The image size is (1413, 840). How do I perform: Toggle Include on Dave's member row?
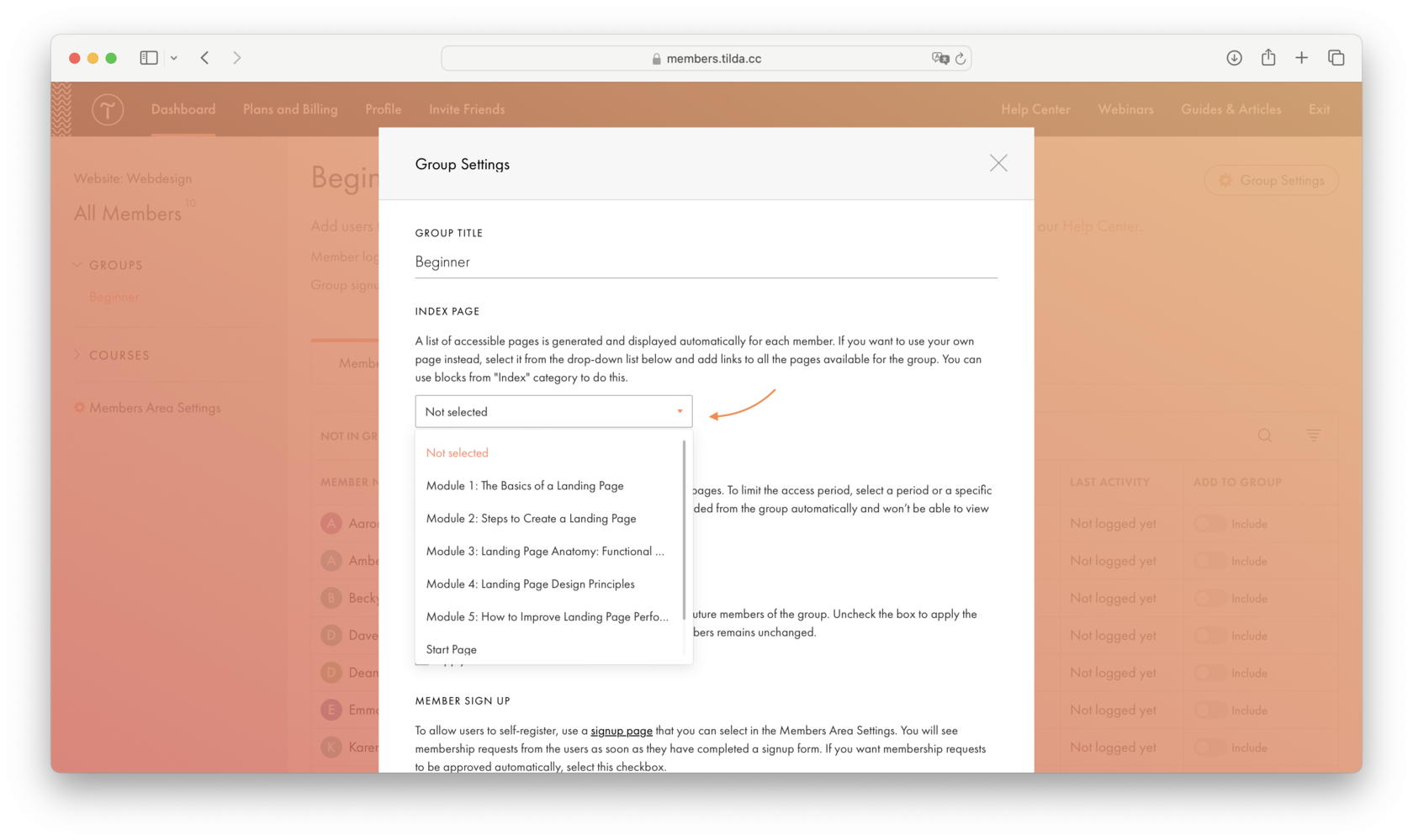pyautogui.click(x=1209, y=635)
